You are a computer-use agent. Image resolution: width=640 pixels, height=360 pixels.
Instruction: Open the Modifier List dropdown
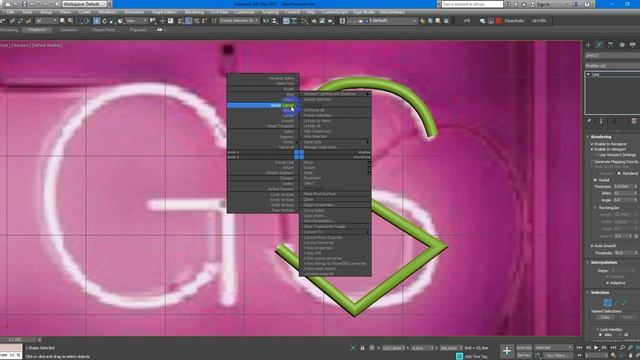point(612,66)
